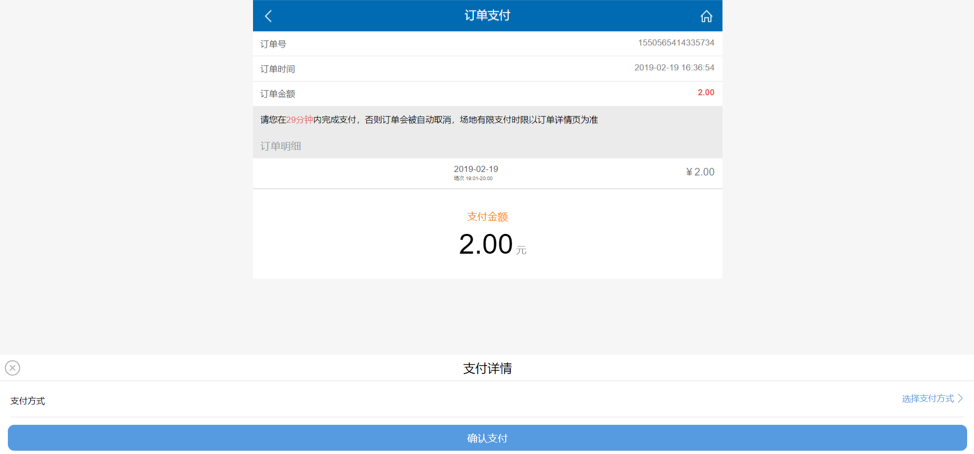
Task: Click the ¥2.00 item price
Action: point(699,172)
